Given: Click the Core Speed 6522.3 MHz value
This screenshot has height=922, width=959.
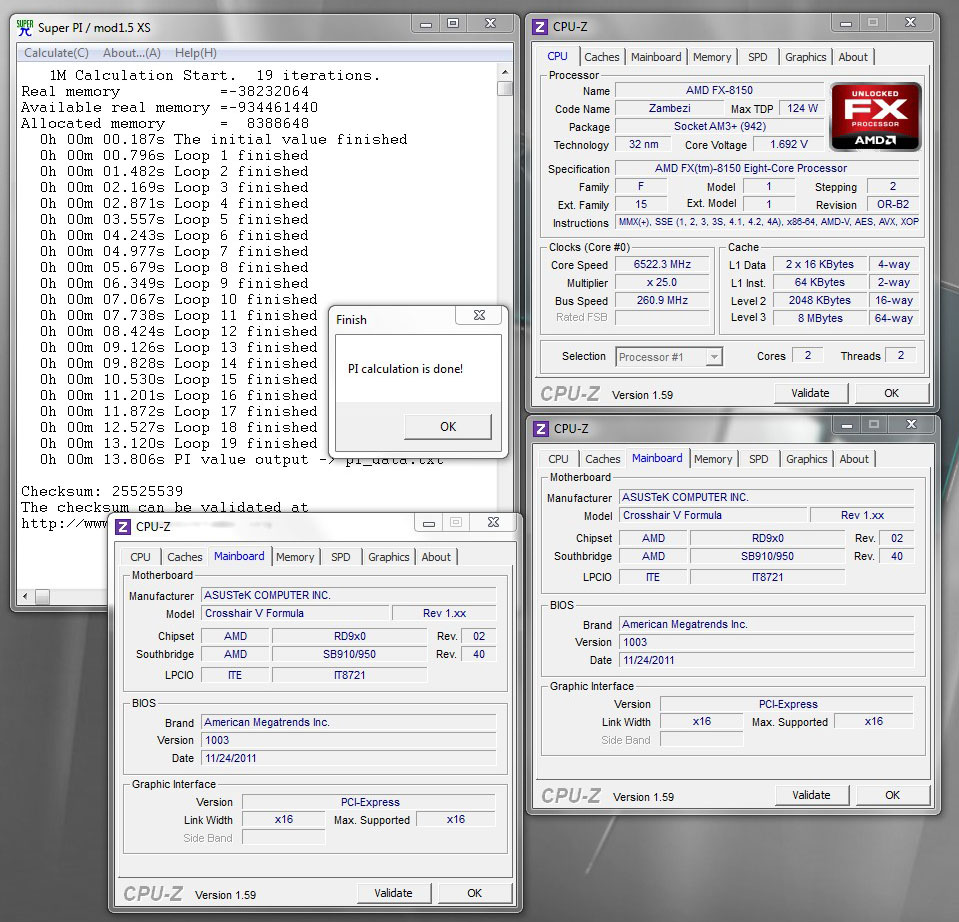Looking at the screenshot, I should pos(662,264).
